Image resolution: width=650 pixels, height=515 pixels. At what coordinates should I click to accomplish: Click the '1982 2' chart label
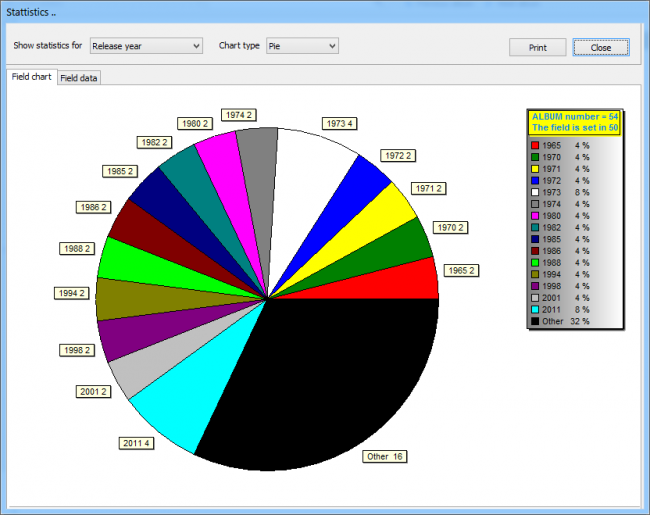154,143
